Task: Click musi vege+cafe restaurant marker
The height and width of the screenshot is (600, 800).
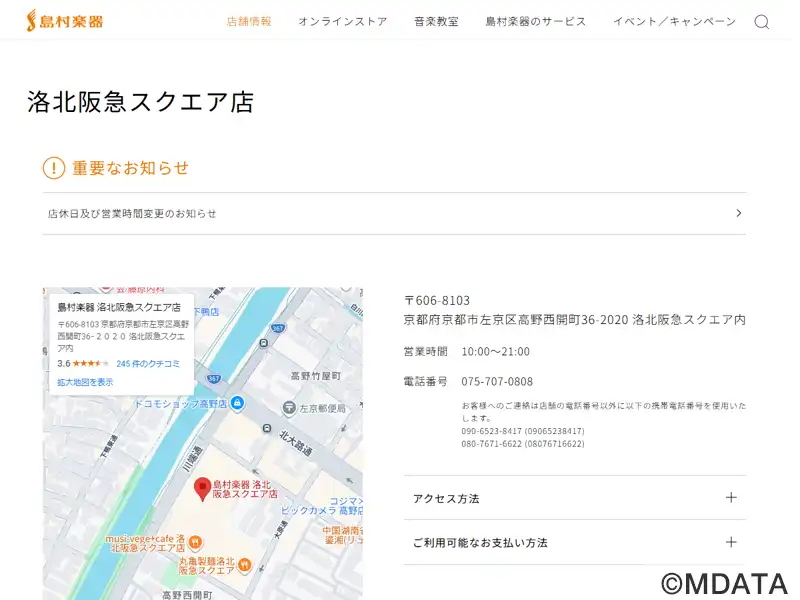Action: [x=195, y=542]
